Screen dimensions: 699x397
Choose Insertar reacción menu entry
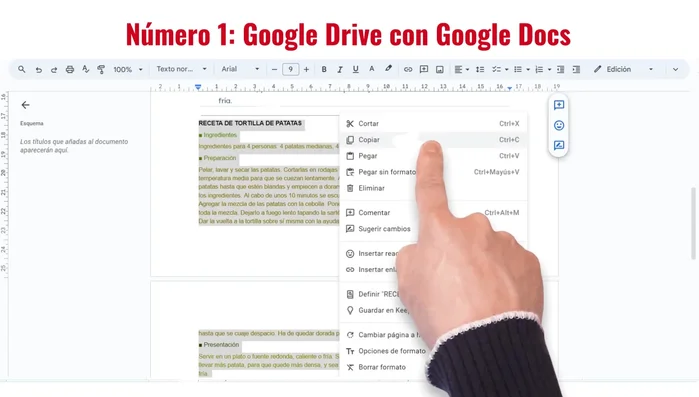(433, 254)
